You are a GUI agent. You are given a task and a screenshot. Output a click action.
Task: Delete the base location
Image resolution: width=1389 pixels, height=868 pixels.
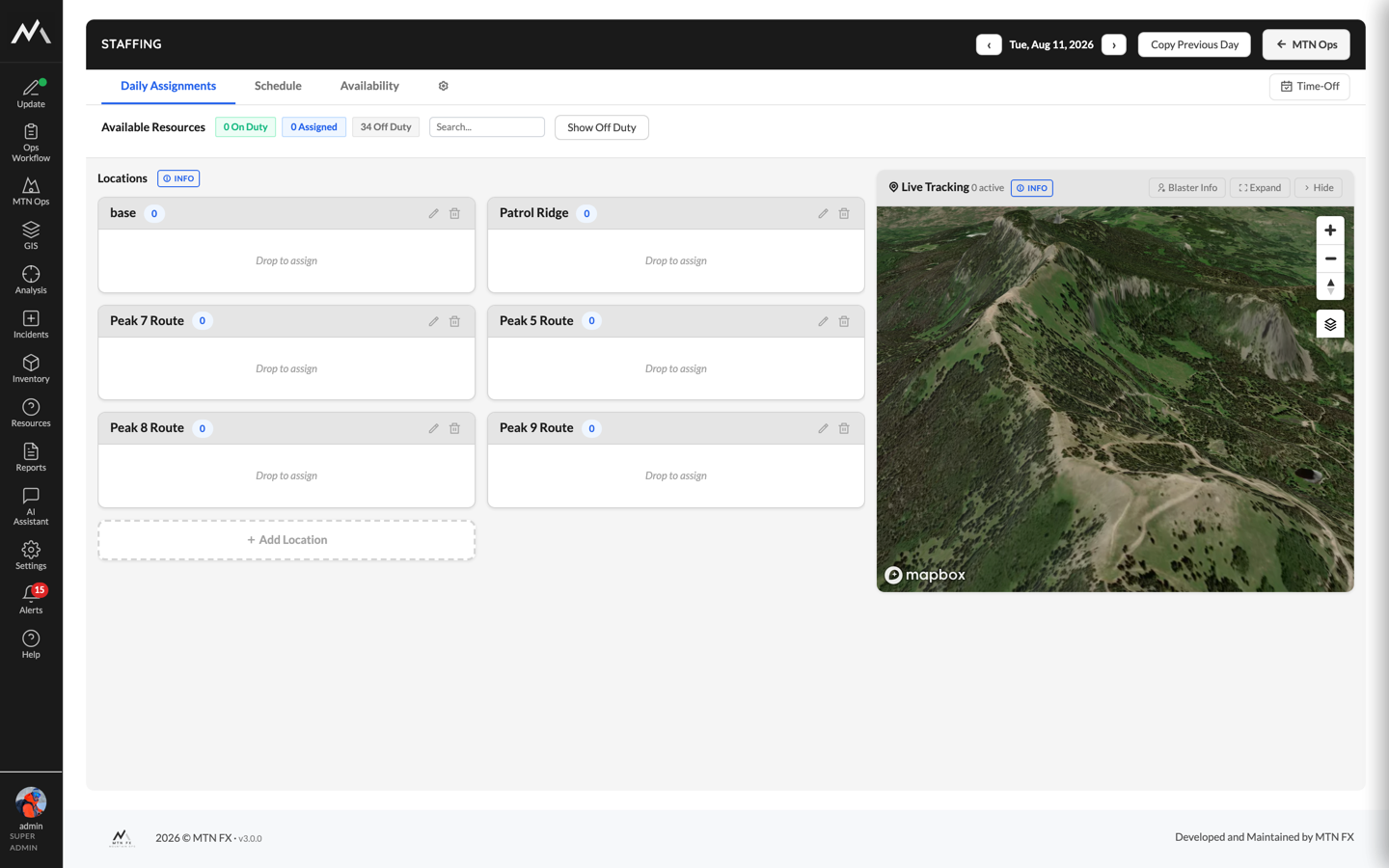[x=455, y=213]
